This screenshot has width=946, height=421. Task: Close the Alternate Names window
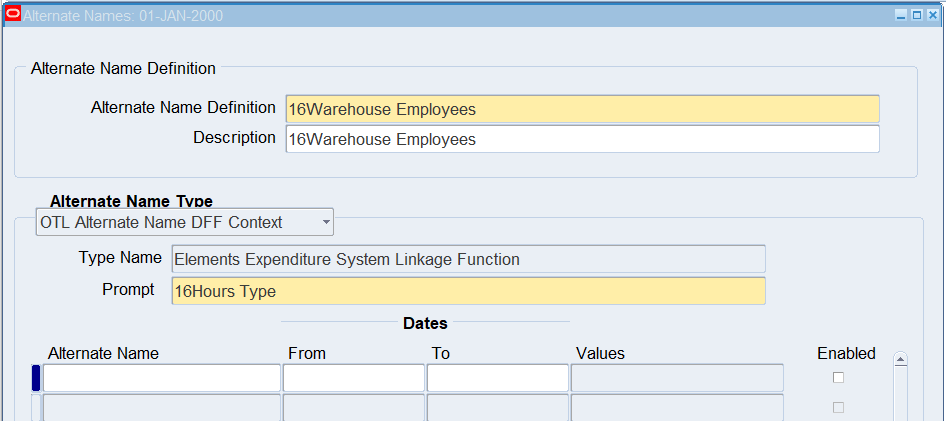933,15
